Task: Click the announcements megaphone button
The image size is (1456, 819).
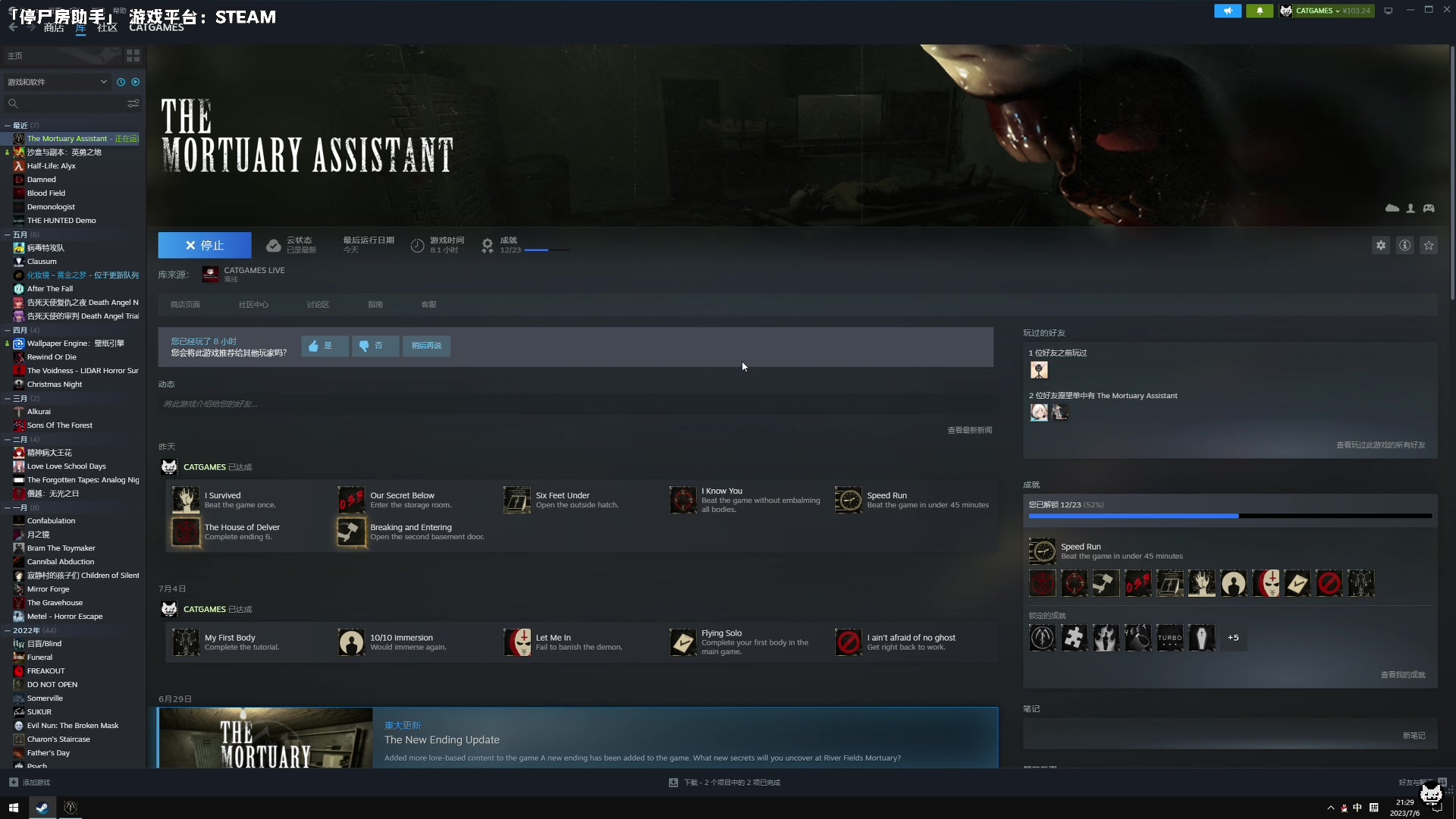Action: pos(1228,11)
